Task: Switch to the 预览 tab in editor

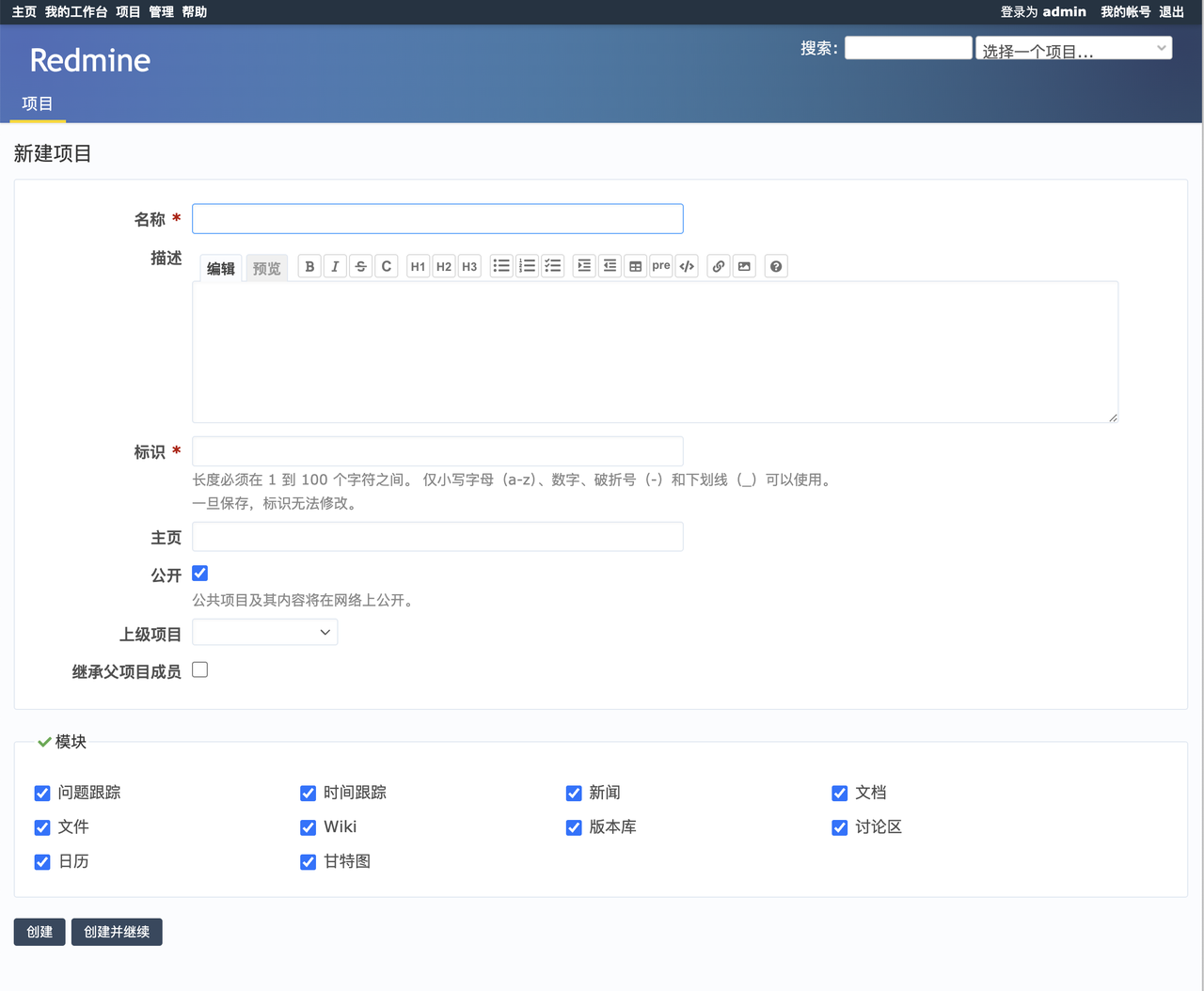Action: (x=266, y=267)
